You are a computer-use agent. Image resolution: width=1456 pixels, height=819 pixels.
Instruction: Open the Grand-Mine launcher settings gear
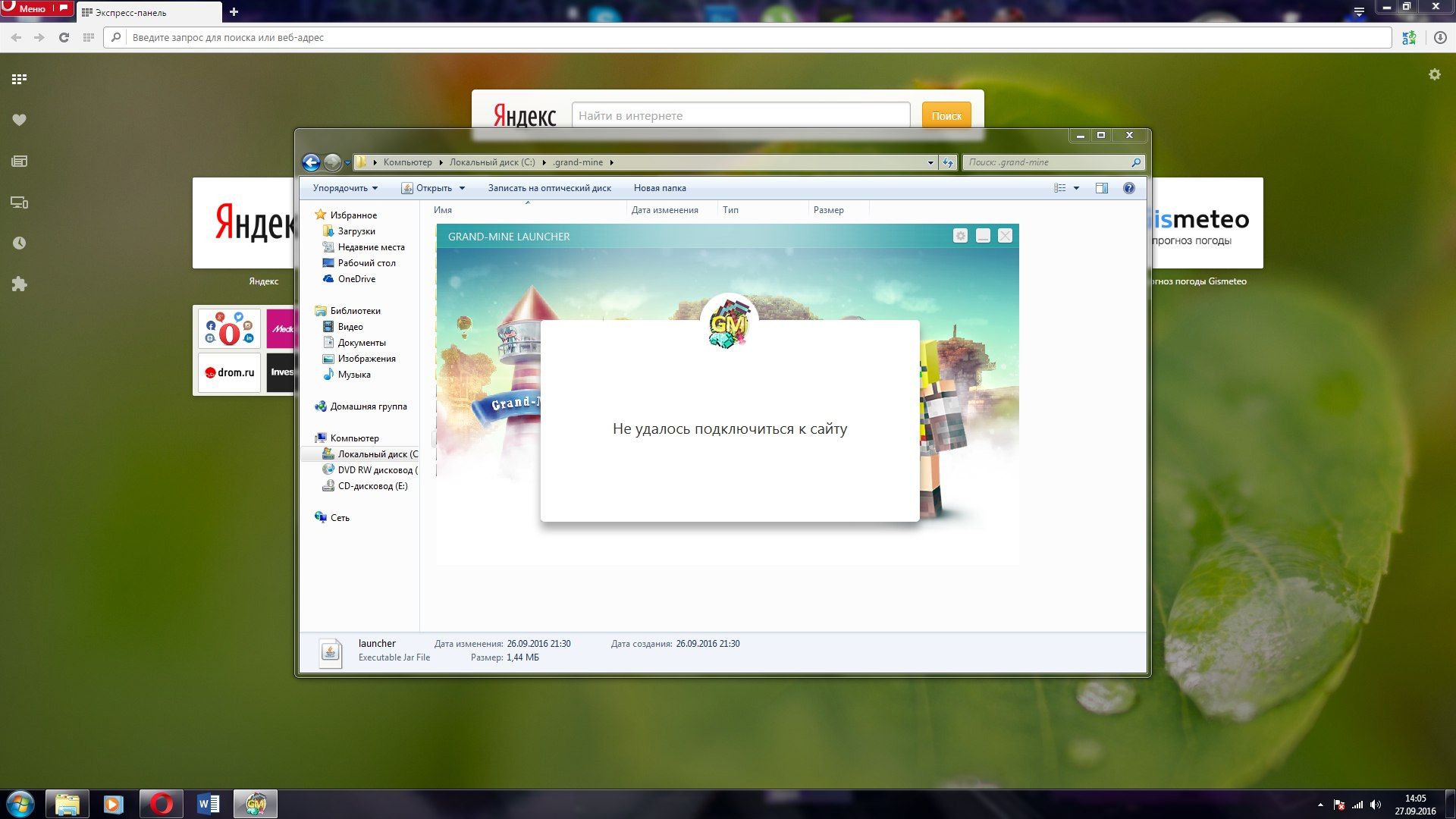pos(960,236)
